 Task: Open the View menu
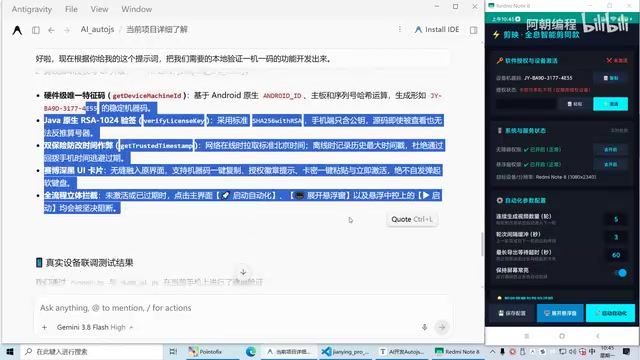(x=100, y=9)
